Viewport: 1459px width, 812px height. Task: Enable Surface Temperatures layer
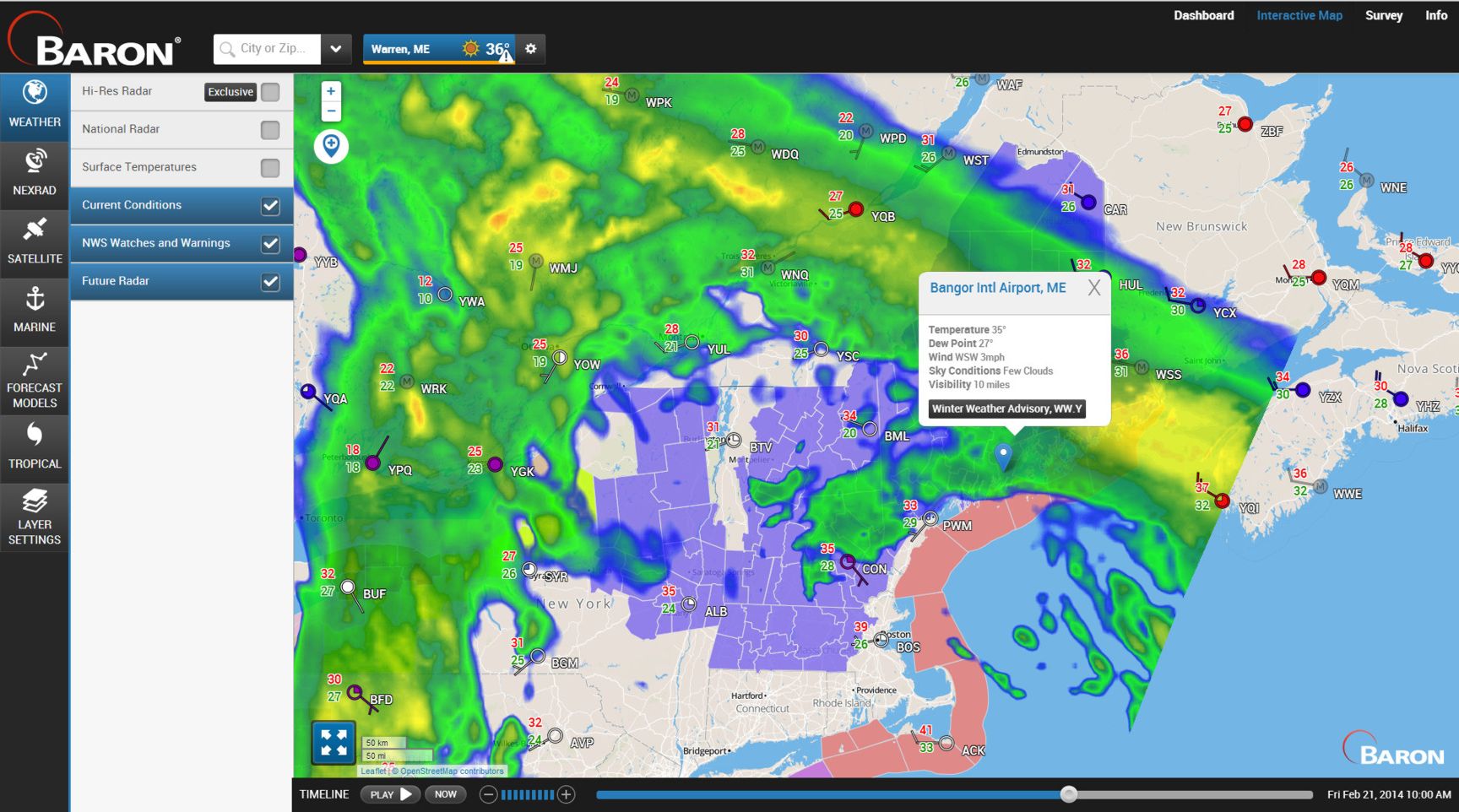pyautogui.click(x=270, y=168)
